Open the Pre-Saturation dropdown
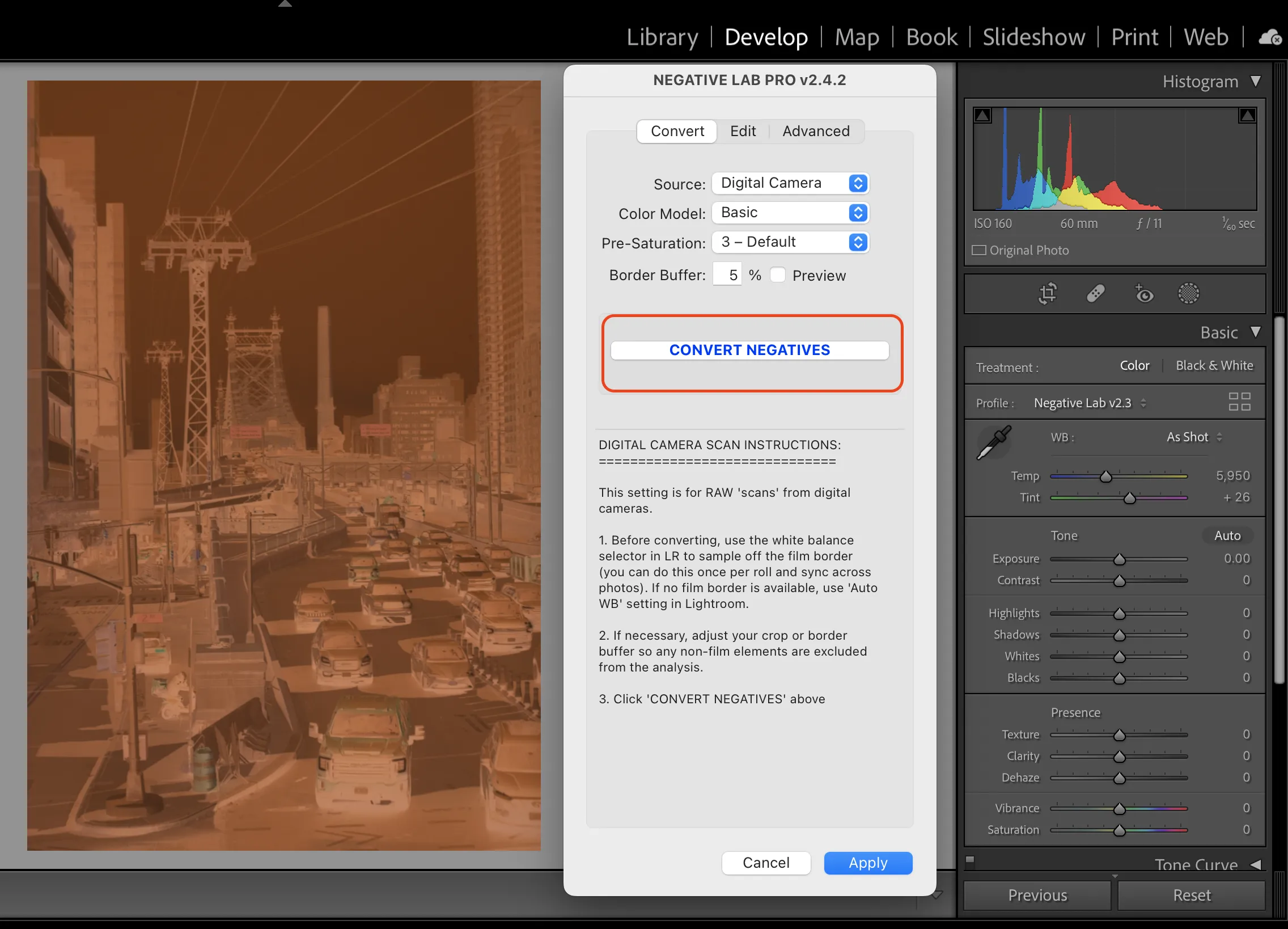The height and width of the screenshot is (929, 1288). coord(790,242)
